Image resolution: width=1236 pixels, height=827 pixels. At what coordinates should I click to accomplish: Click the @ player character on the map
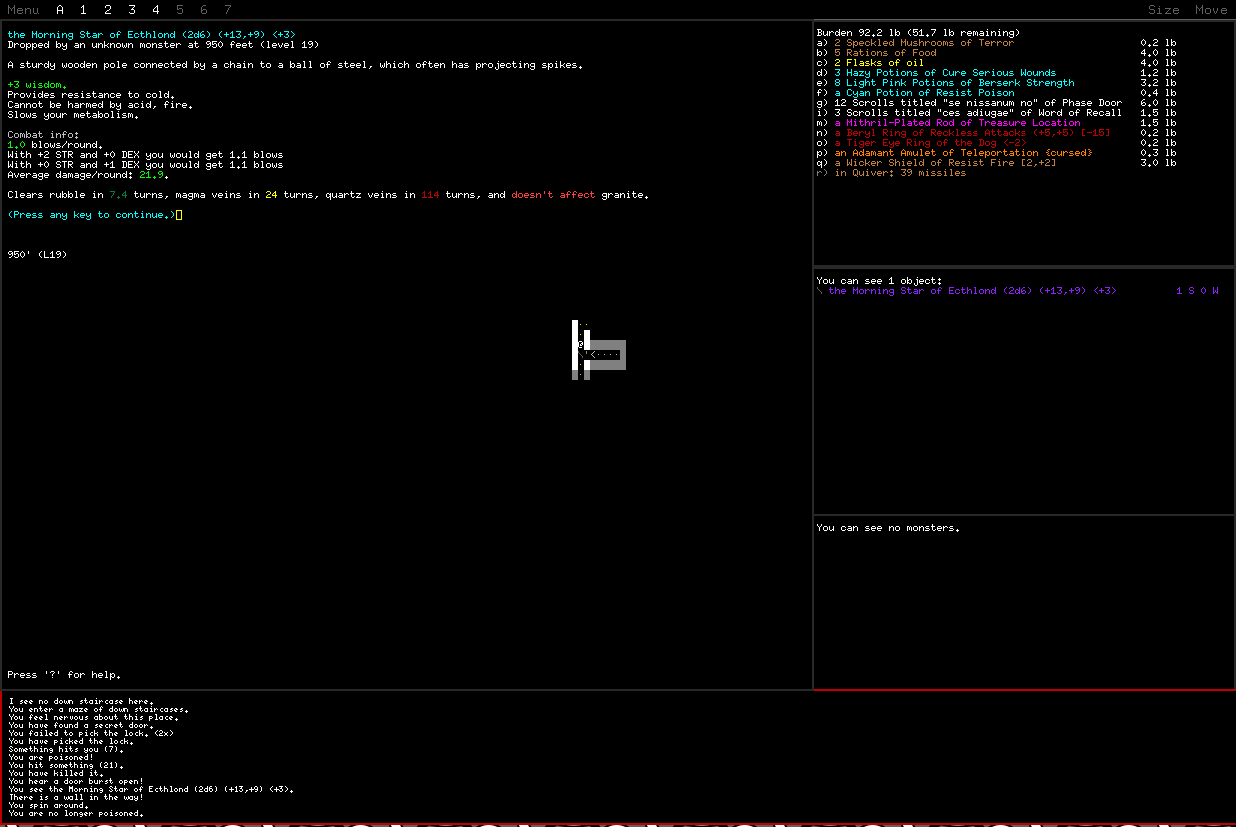[x=581, y=344]
